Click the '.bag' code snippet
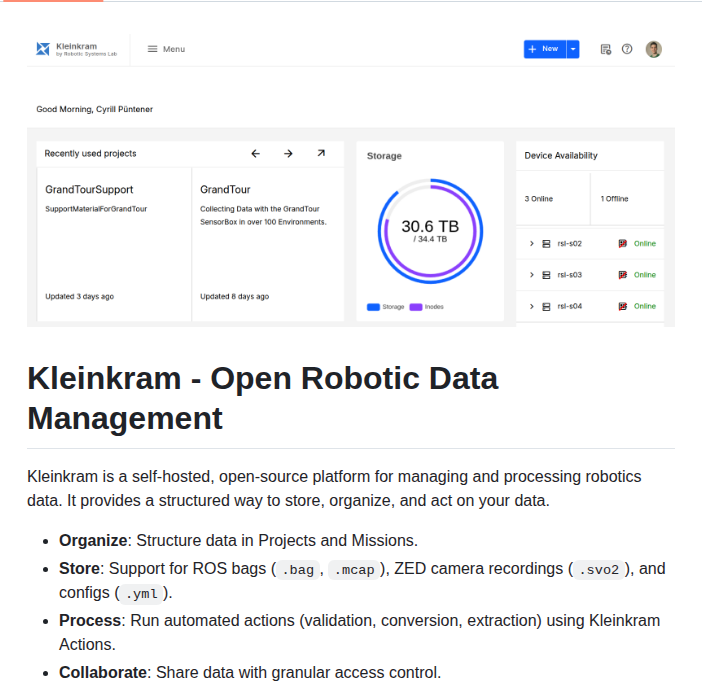Image resolution: width=702 pixels, height=693 pixels. pos(298,570)
